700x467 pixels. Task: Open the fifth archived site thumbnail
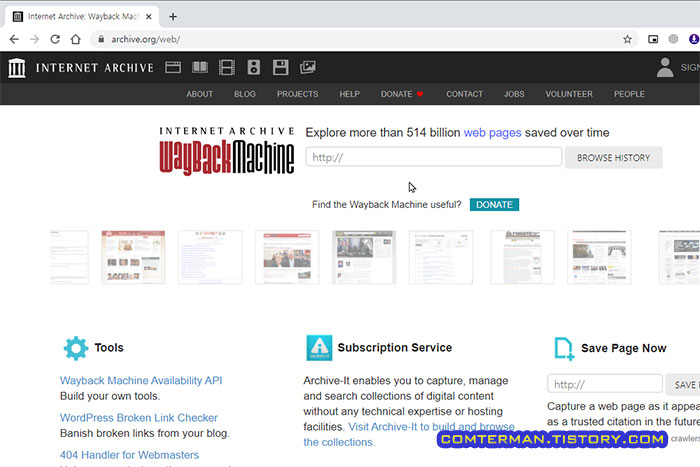point(364,257)
